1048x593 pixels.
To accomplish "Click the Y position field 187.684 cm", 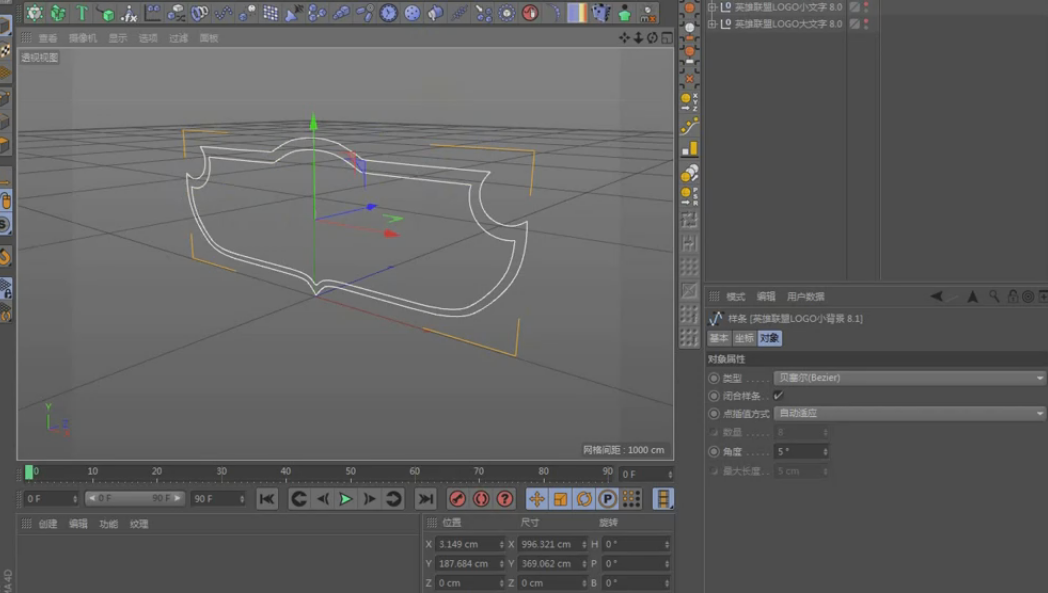I will [470, 564].
